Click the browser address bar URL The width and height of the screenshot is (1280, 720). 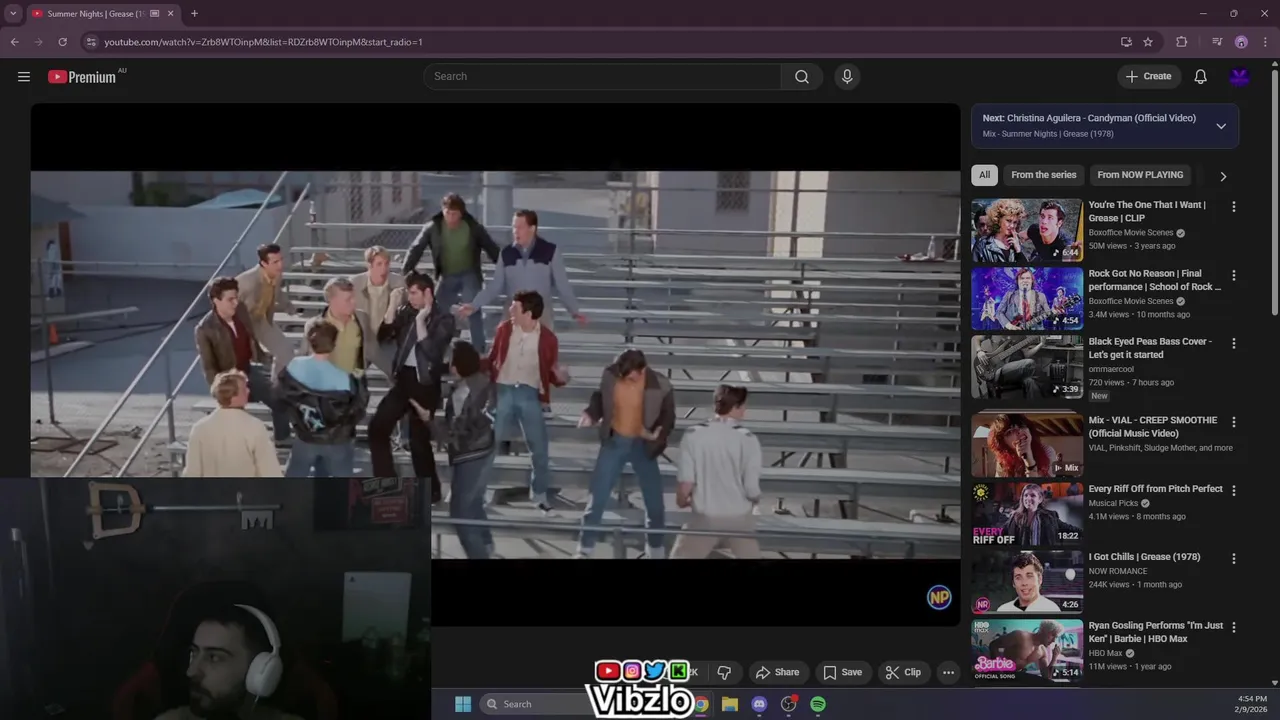[263, 42]
